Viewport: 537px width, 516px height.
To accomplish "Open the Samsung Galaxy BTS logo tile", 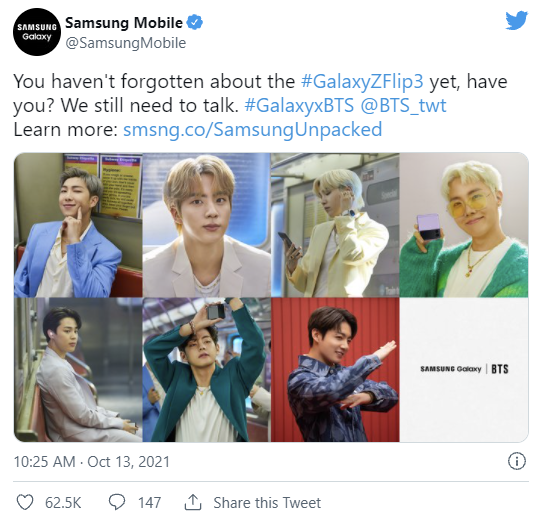I will [464, 370].
